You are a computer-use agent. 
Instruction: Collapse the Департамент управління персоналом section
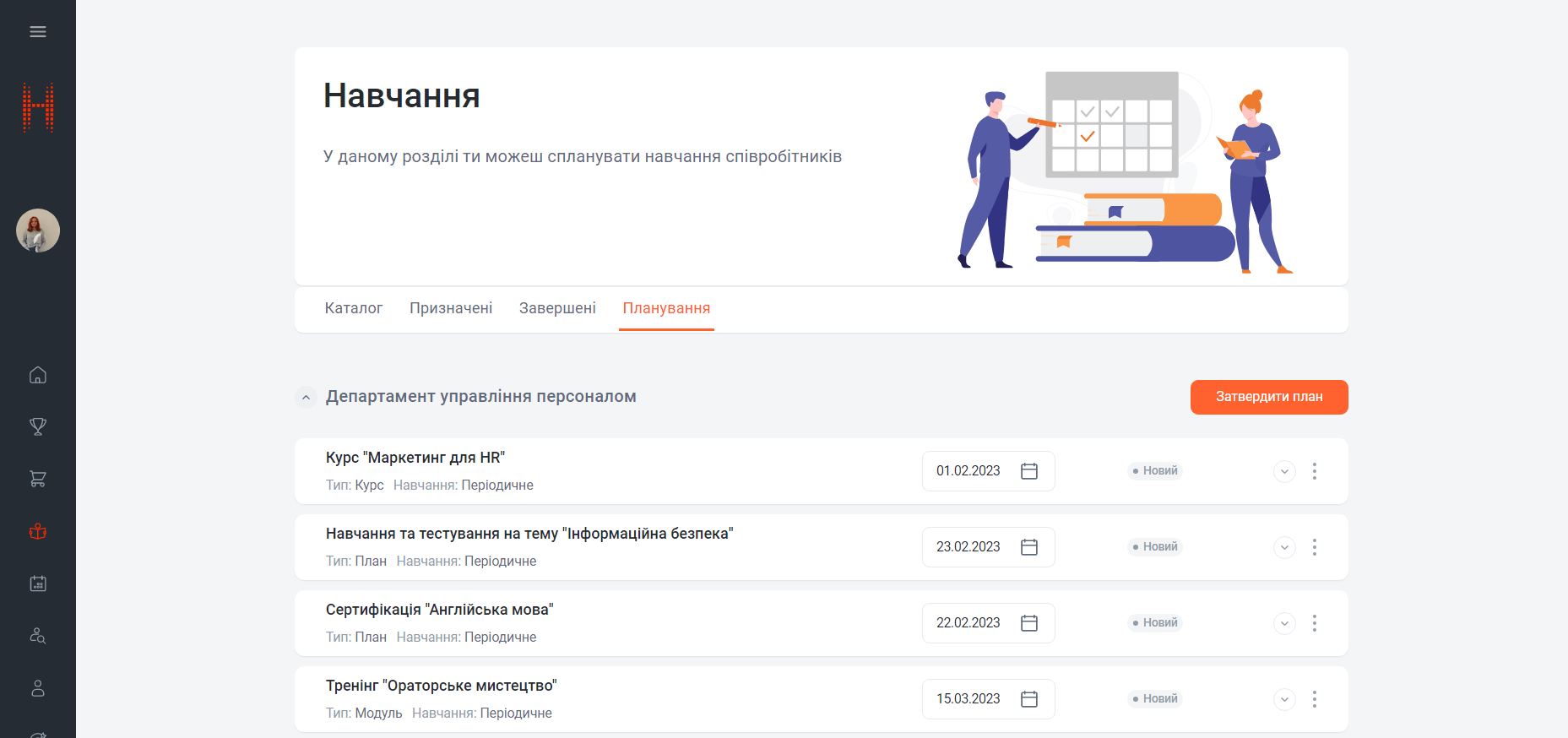(x=306, y=397)
